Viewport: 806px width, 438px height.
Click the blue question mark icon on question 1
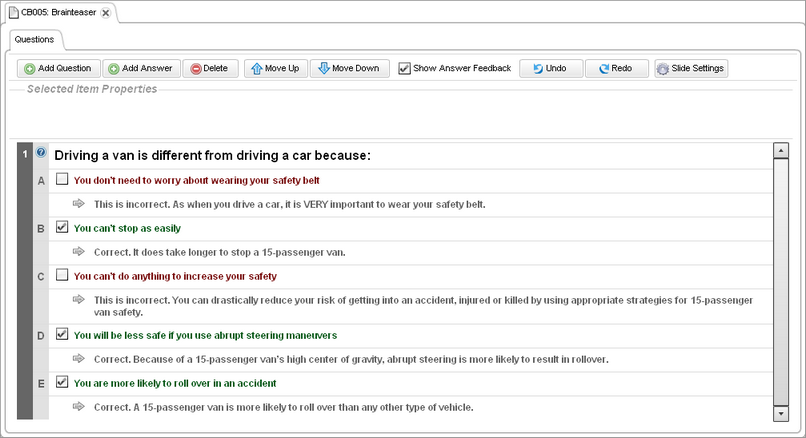coord(41,153)
